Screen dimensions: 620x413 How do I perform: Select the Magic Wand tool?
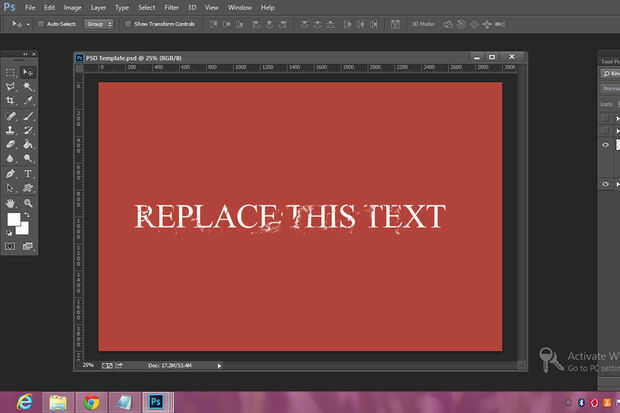(x=28, y=87)
